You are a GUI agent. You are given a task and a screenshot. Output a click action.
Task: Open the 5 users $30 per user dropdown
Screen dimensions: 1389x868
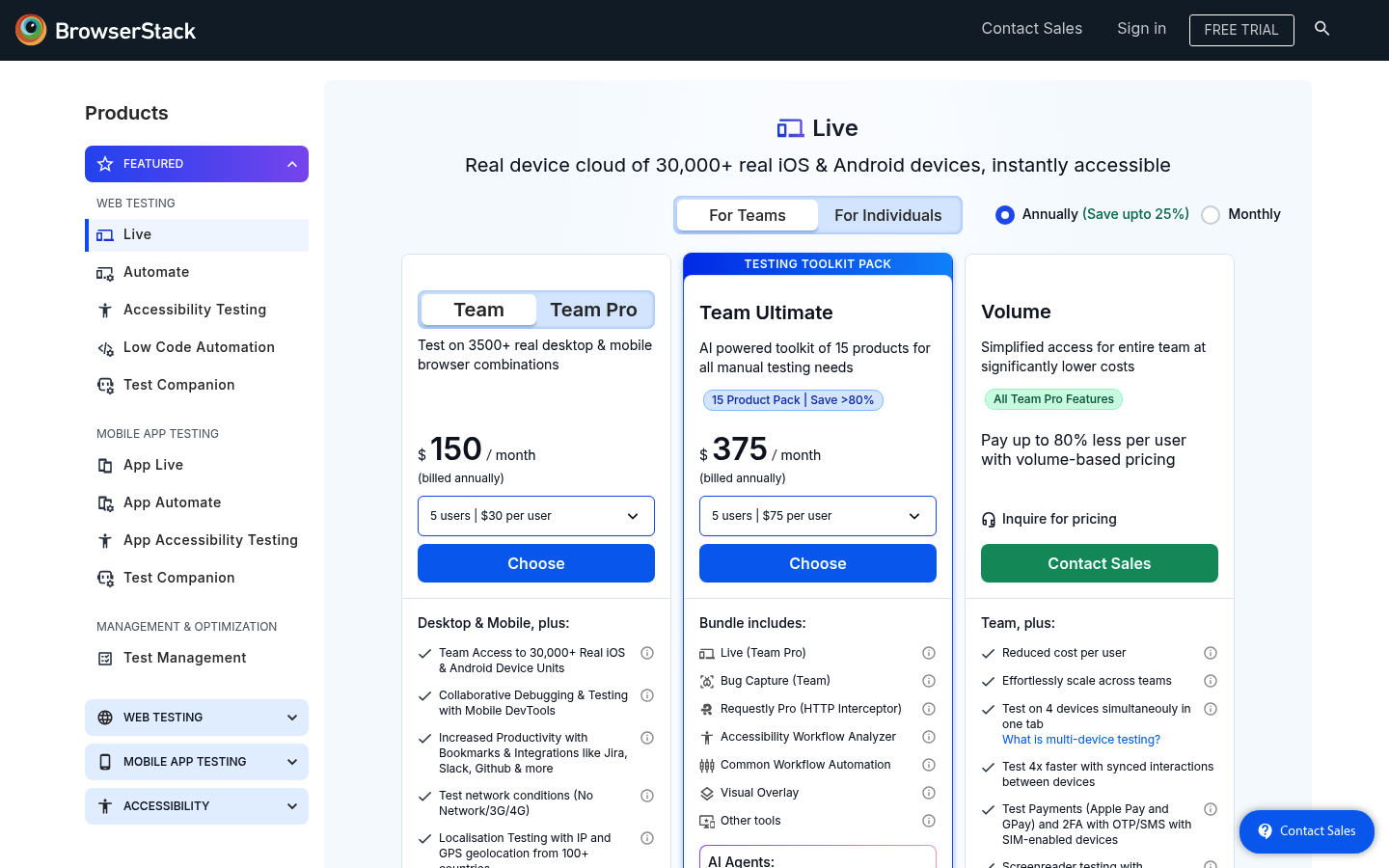coord(536,516)
